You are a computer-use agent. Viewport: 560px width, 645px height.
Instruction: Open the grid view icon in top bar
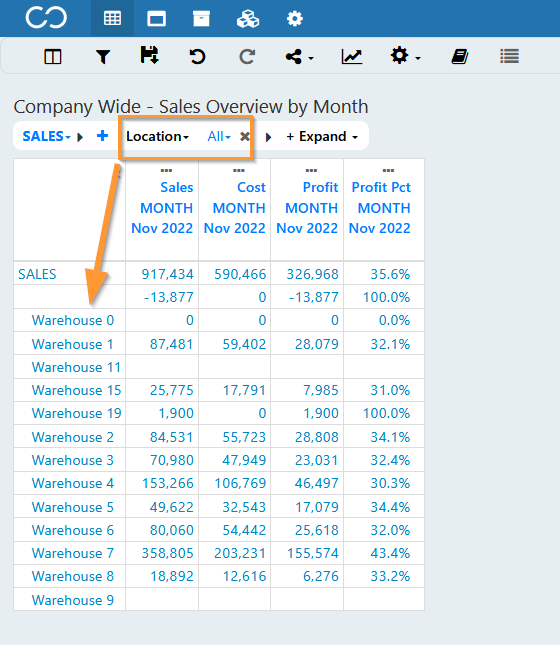tap(112, 19)
